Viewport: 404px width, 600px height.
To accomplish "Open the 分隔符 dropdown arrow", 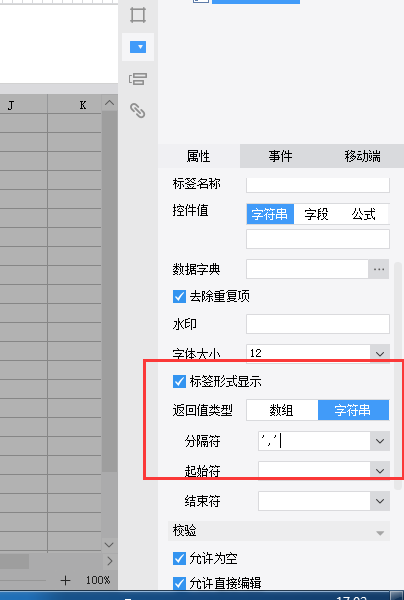I will click(x=380, y=441).
